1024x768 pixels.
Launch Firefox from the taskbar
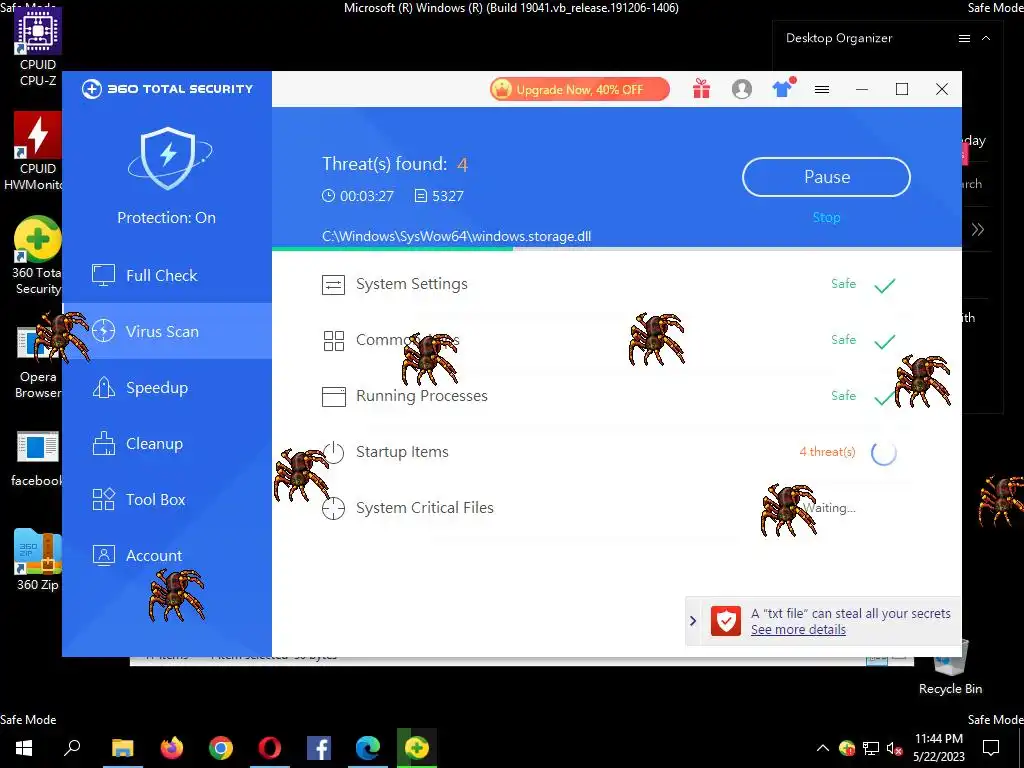172,748
